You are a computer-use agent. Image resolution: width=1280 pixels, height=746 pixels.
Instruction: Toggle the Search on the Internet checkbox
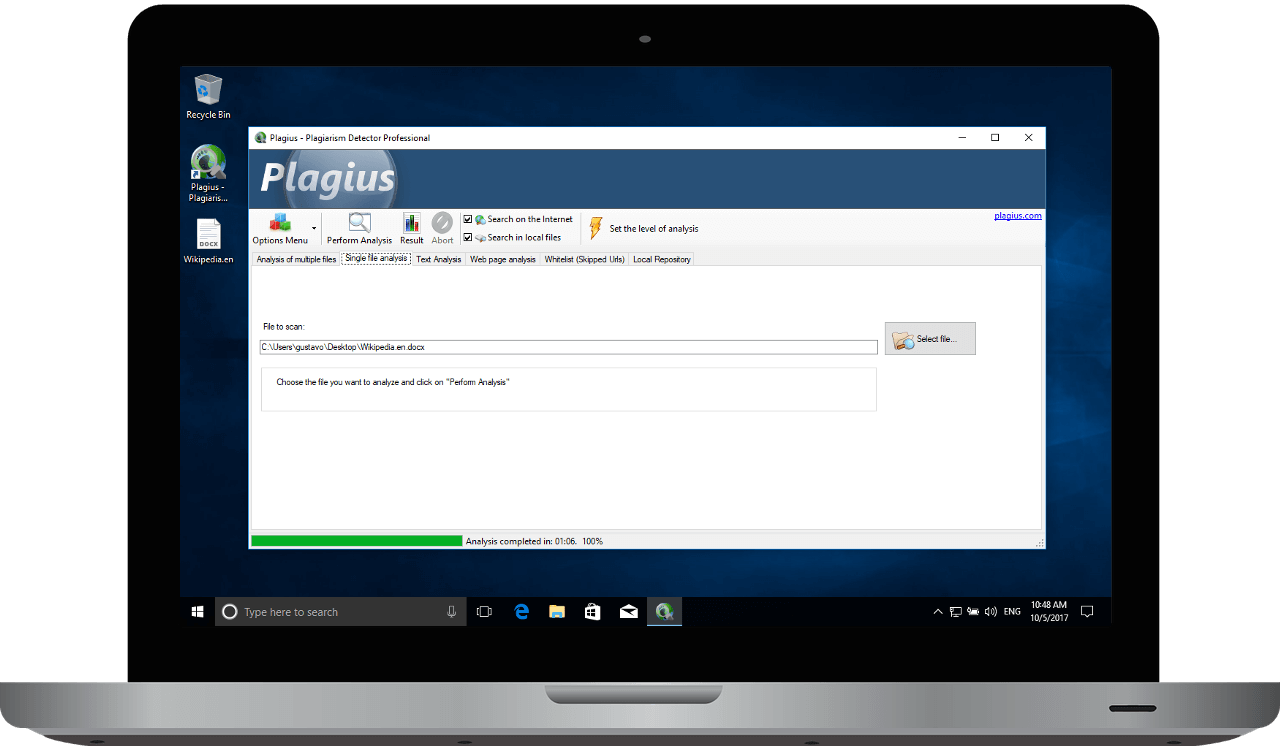[x=468, y=219]
